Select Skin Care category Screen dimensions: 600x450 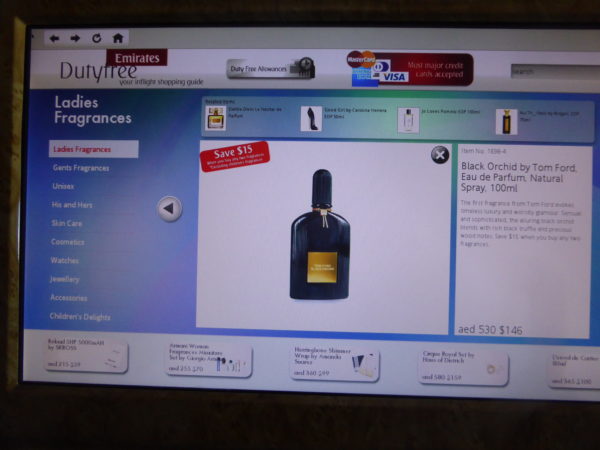(x=67, y=223)
